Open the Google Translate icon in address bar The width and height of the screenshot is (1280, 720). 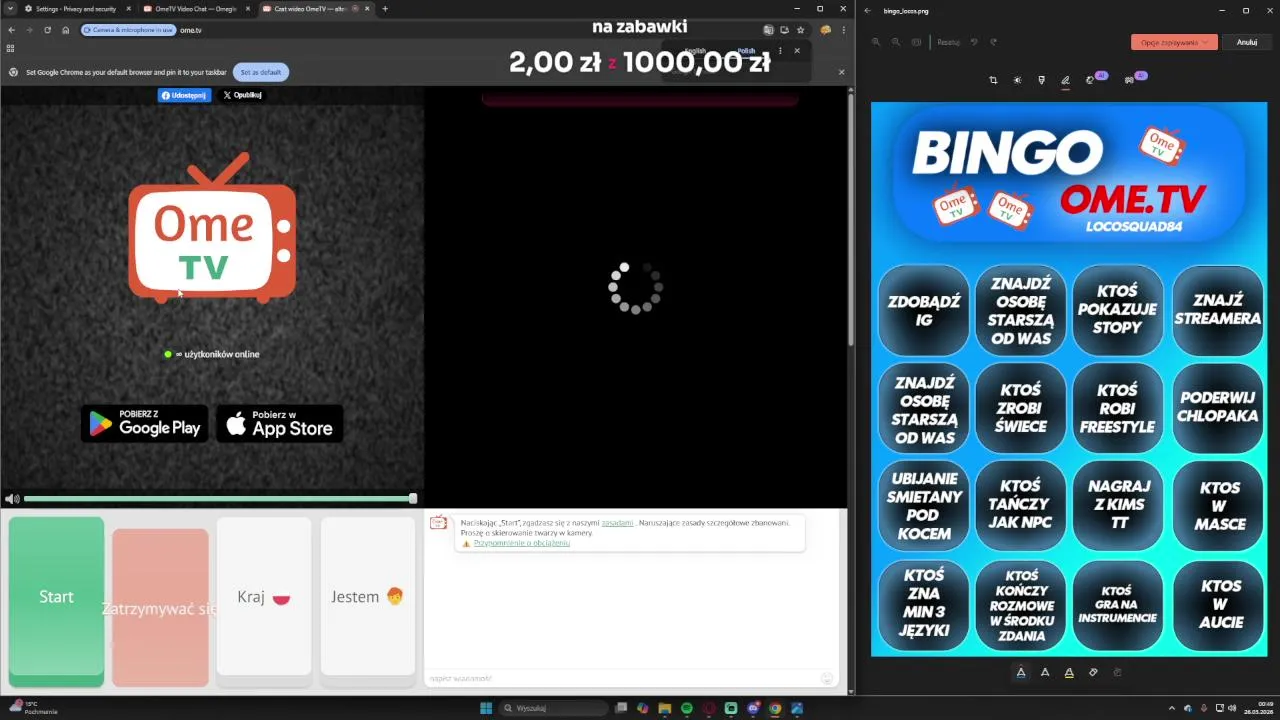[x=768, y=30]
